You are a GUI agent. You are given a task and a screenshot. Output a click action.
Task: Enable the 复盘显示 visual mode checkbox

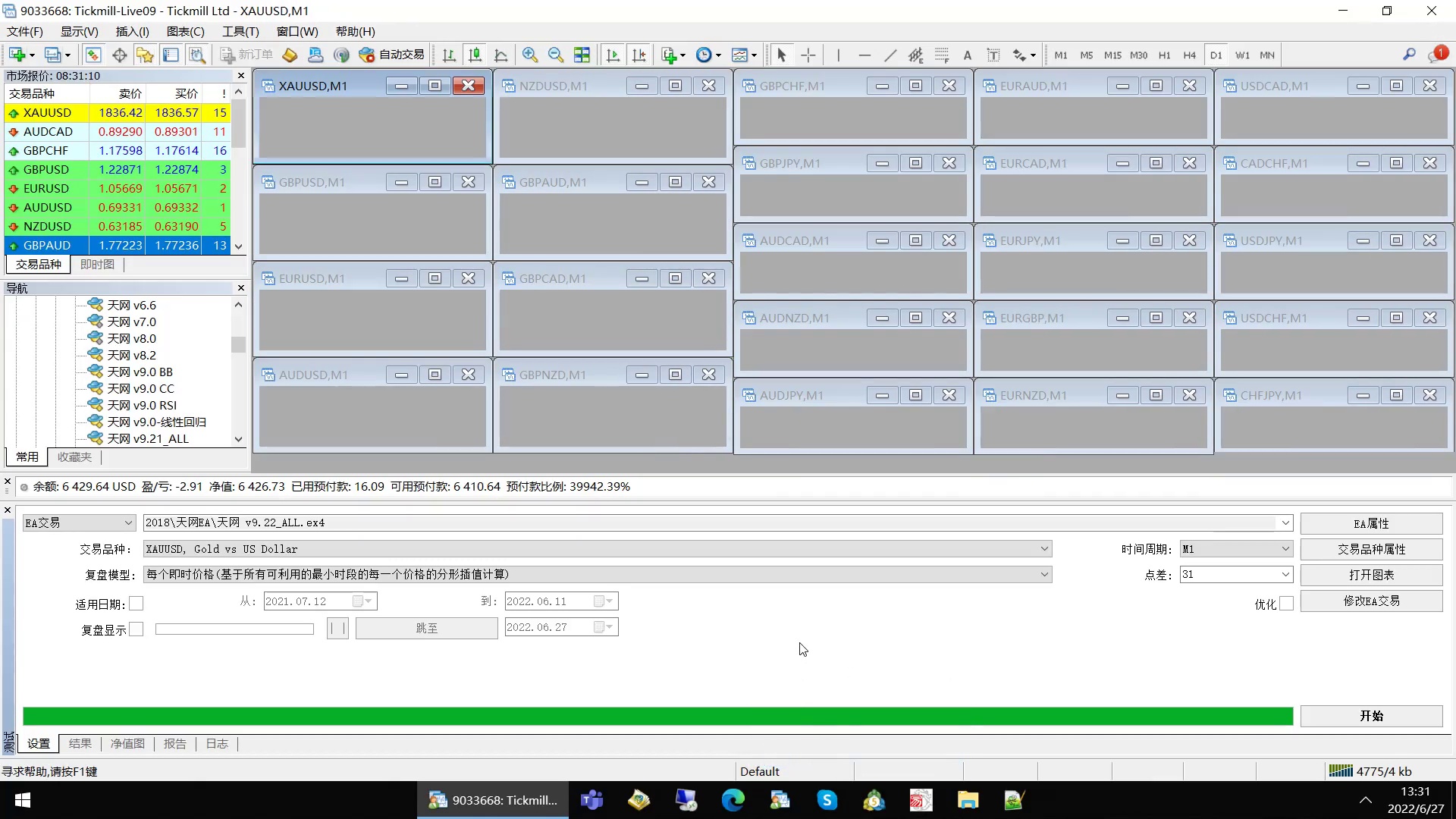coord(136,629)
